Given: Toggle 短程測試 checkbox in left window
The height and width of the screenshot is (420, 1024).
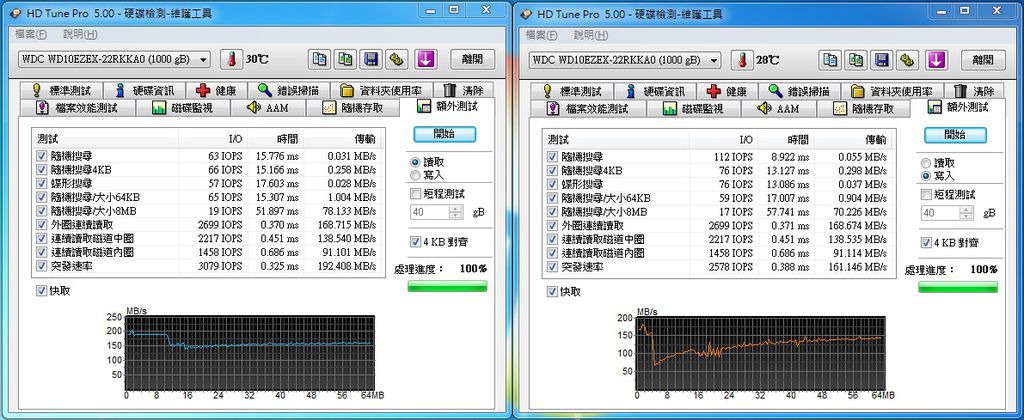Looking at the screenshot, I should point(415,193).
